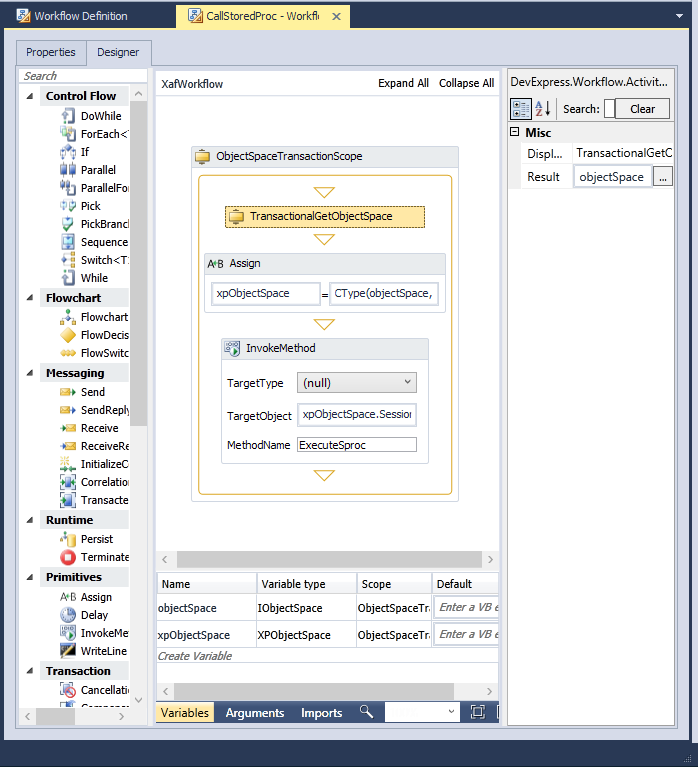Select the PickBranch activity icon
The height and width of the screenshot is (770, 698).
coord(68,224)
